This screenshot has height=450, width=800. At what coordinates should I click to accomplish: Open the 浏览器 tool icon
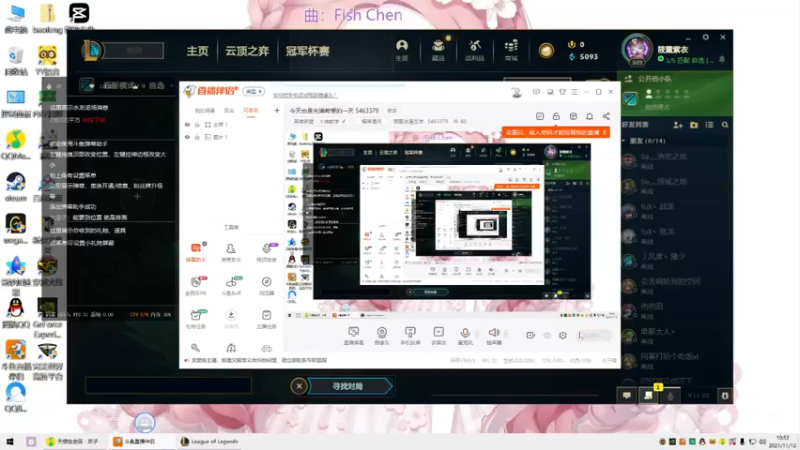[266, 286]
